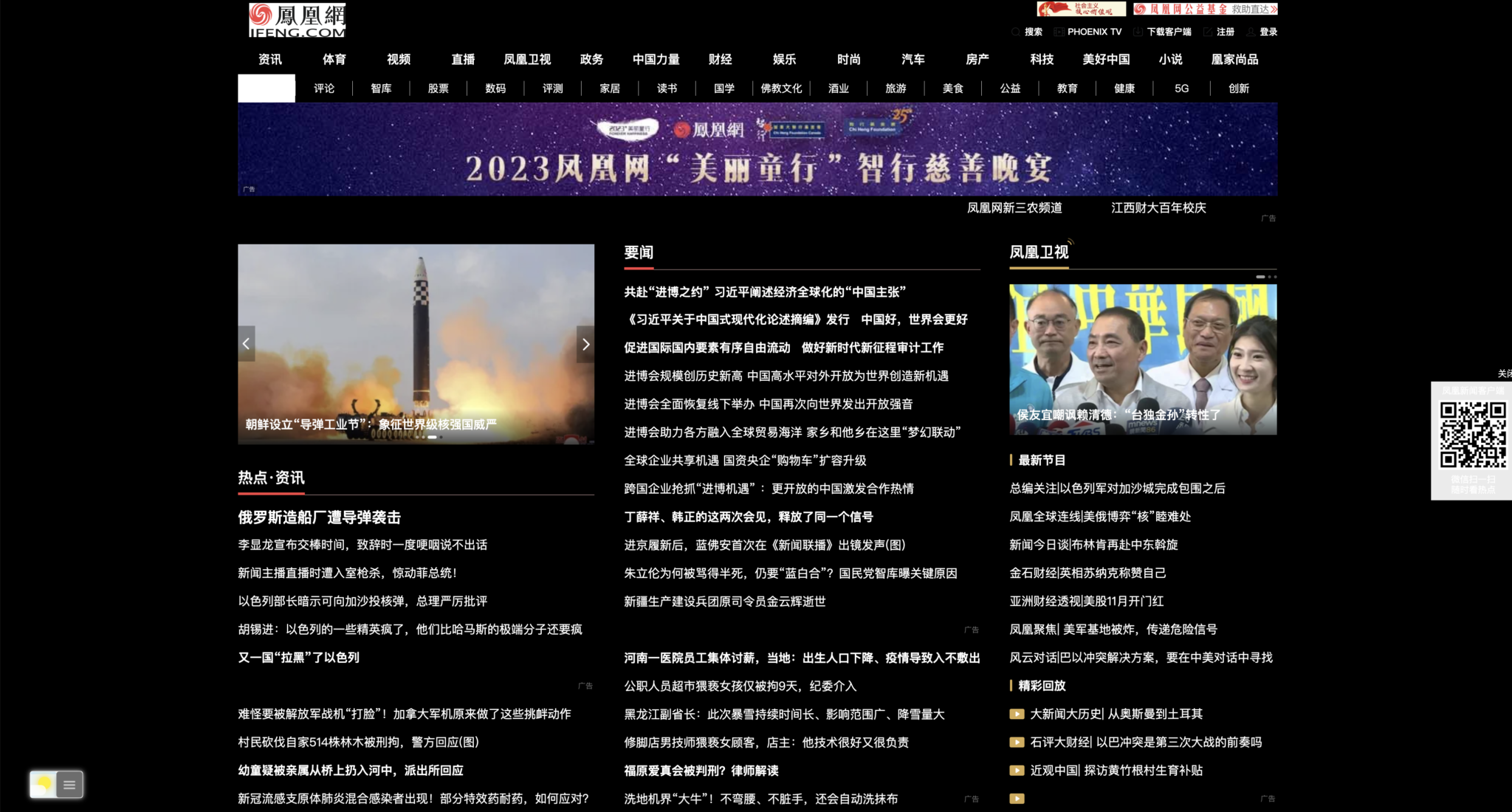Open the 佛教文化 sub-navigation link
This screenshot has width=1512, height=812.
pos(781,89)
